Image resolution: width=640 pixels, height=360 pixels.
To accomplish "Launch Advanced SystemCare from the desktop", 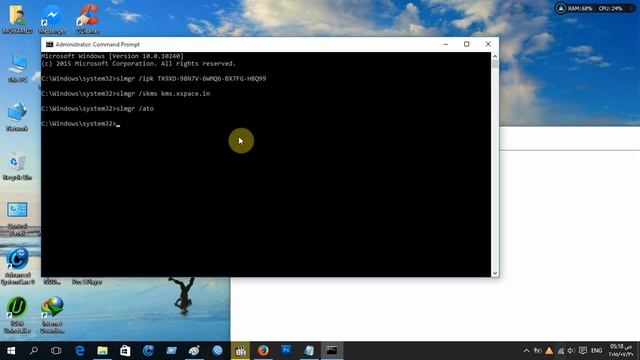I will point(17,266).
